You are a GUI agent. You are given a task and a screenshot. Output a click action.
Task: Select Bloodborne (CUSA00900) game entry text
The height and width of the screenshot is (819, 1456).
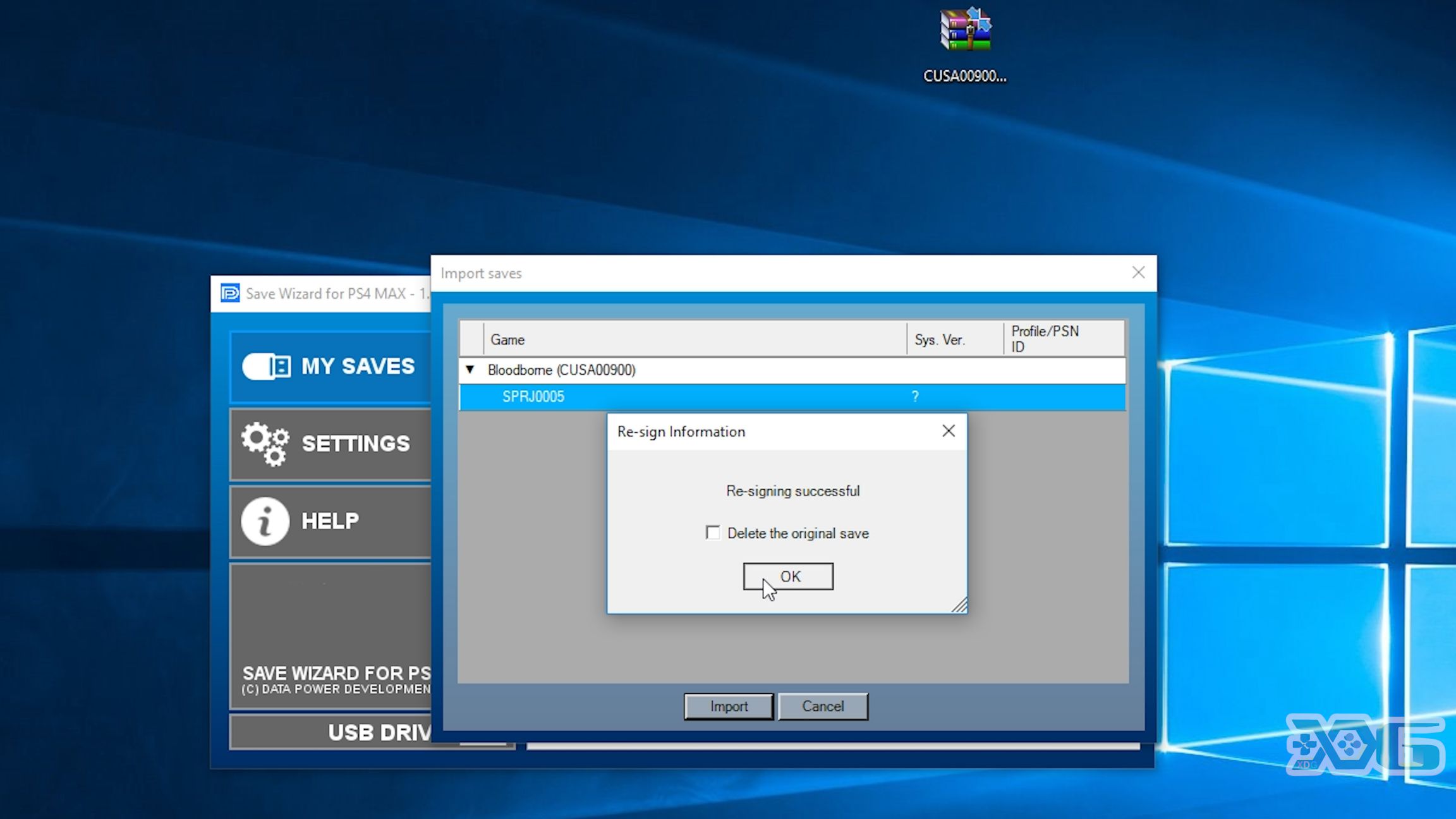(x=561, y=370)
